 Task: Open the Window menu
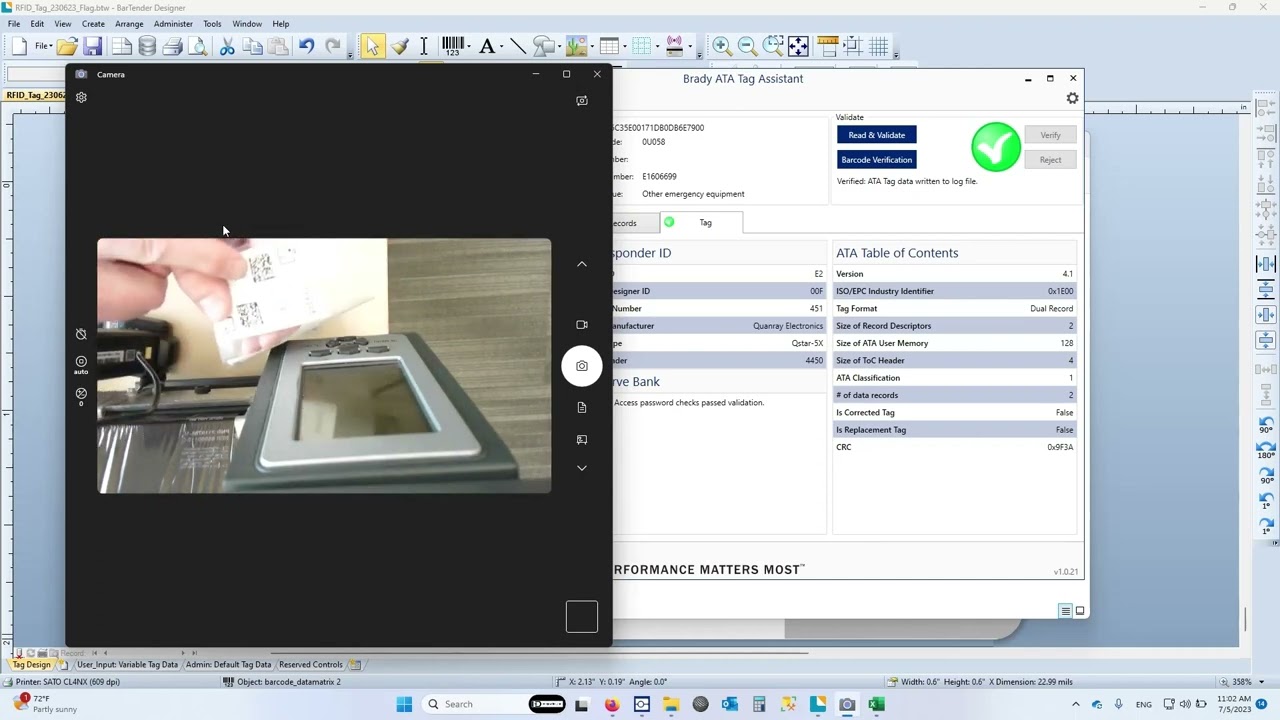(247, 24)
